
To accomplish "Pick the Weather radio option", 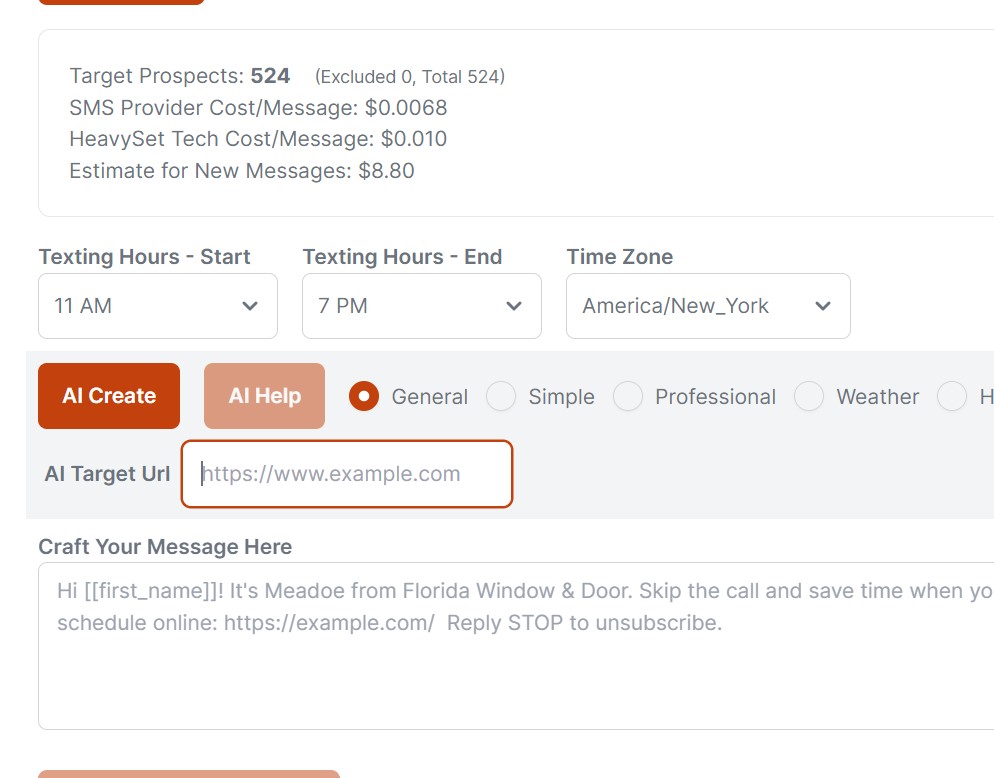I will click(x=809, y=397).
